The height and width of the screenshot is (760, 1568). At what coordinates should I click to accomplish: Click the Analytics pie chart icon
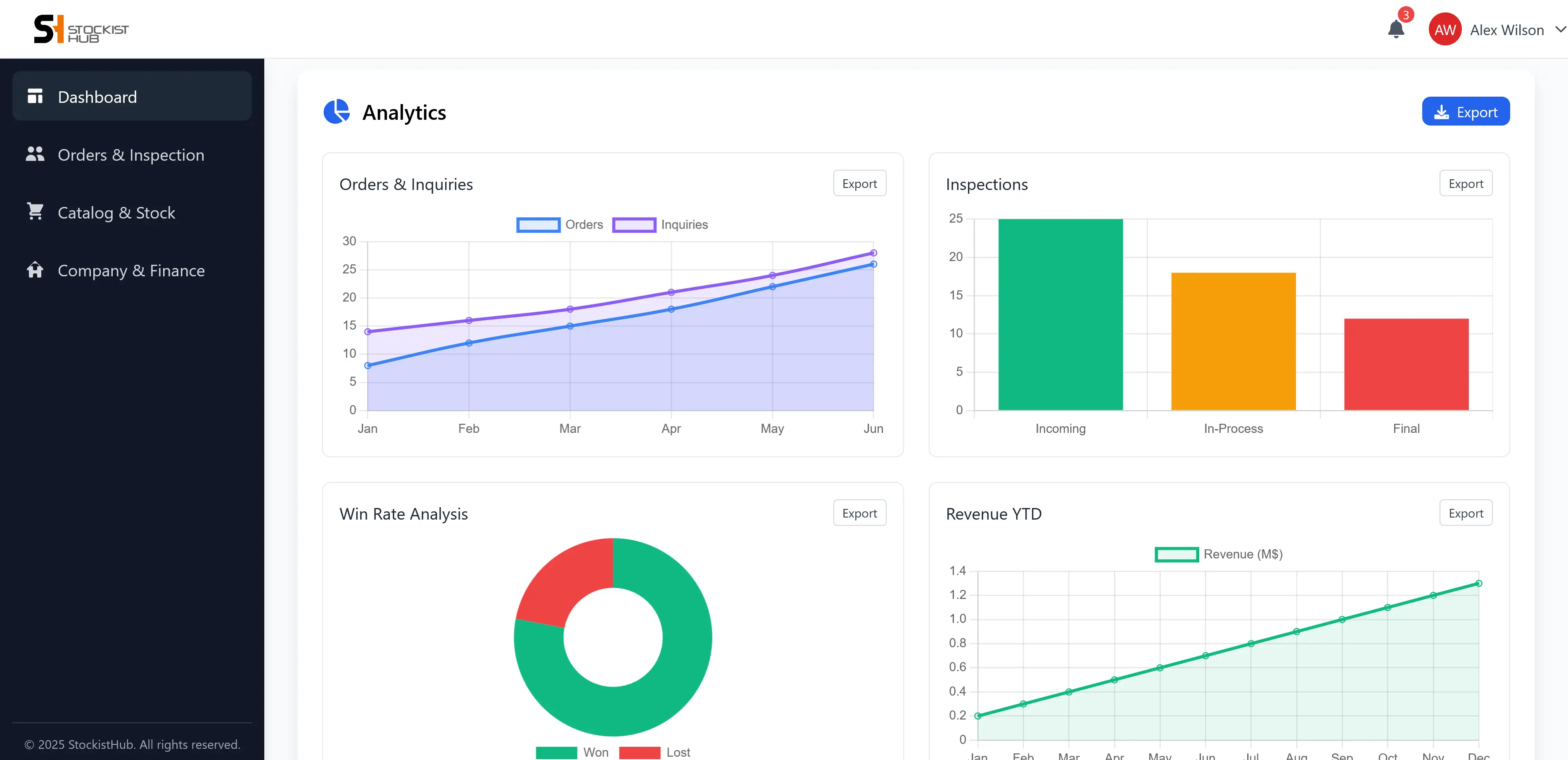[337, 112]
